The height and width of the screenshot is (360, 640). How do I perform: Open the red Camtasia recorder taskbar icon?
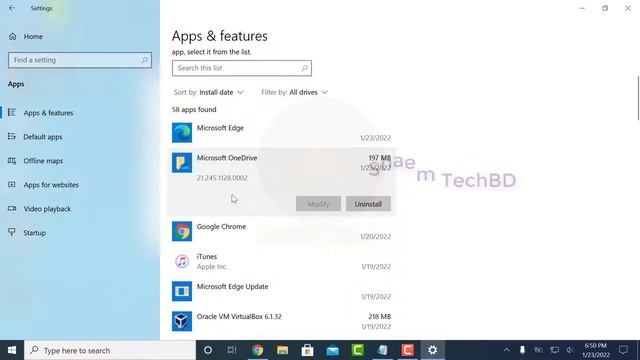tap(407, 350)
